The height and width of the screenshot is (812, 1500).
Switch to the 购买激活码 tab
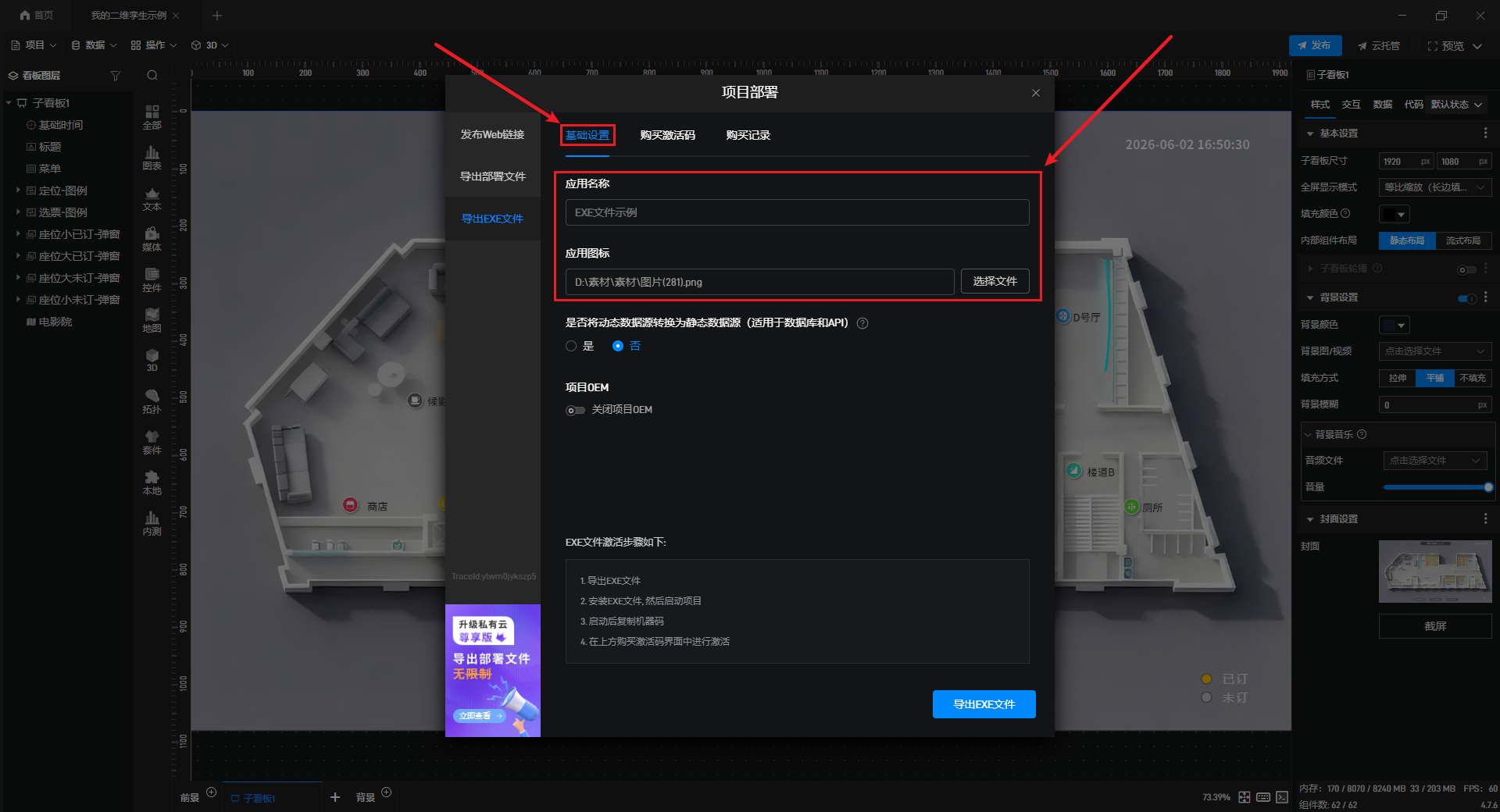[x=667, y=135]
